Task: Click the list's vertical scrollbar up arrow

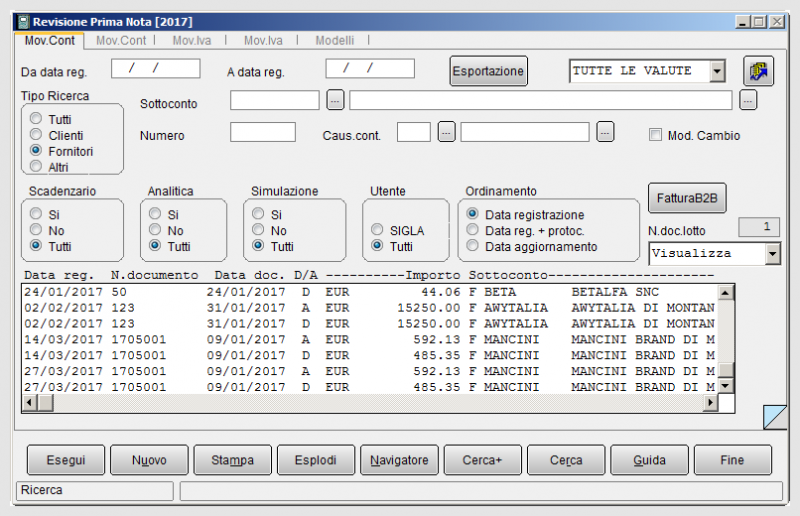Action: pyautogui.click(x=726, y=292)
